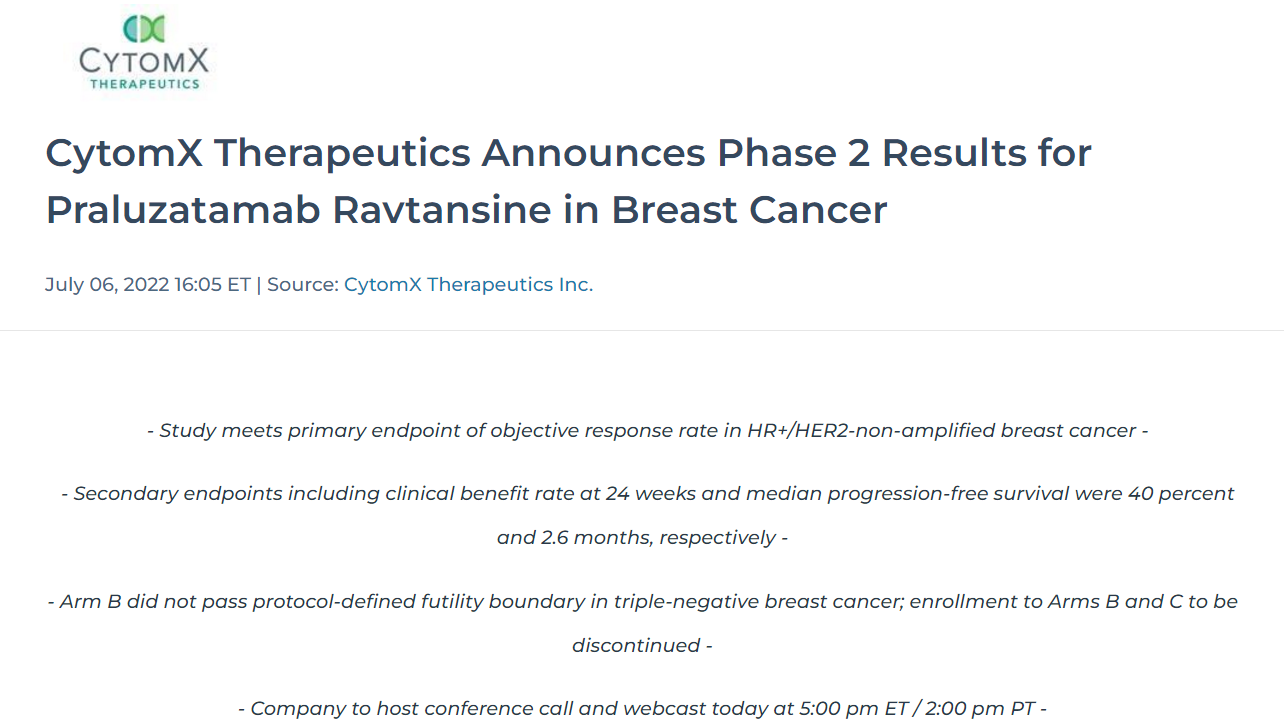Click the press release headline
This screenshot has width=1284, height=727.
coord(568,181)
